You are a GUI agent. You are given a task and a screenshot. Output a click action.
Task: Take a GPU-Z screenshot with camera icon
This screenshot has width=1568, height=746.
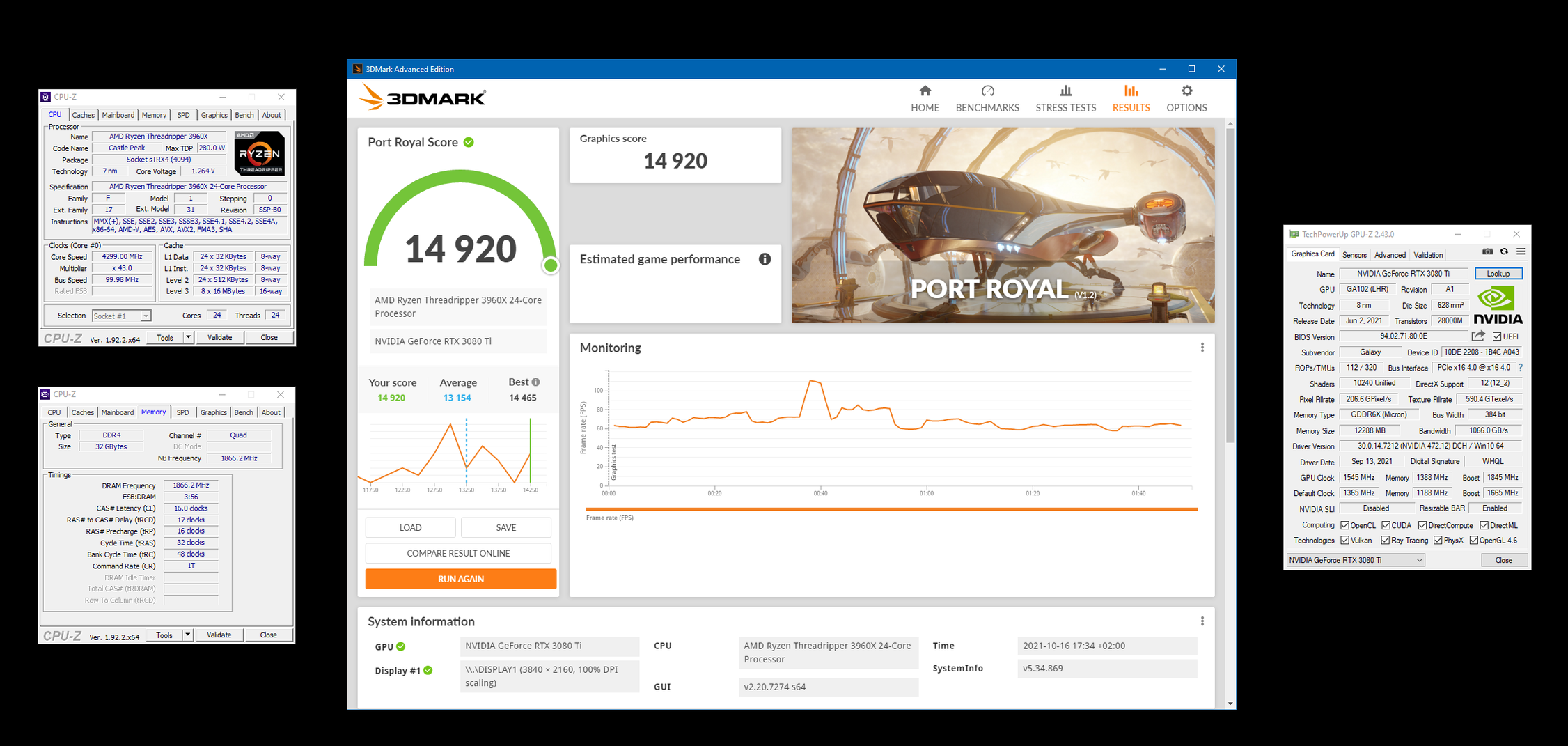point(1487,251)
